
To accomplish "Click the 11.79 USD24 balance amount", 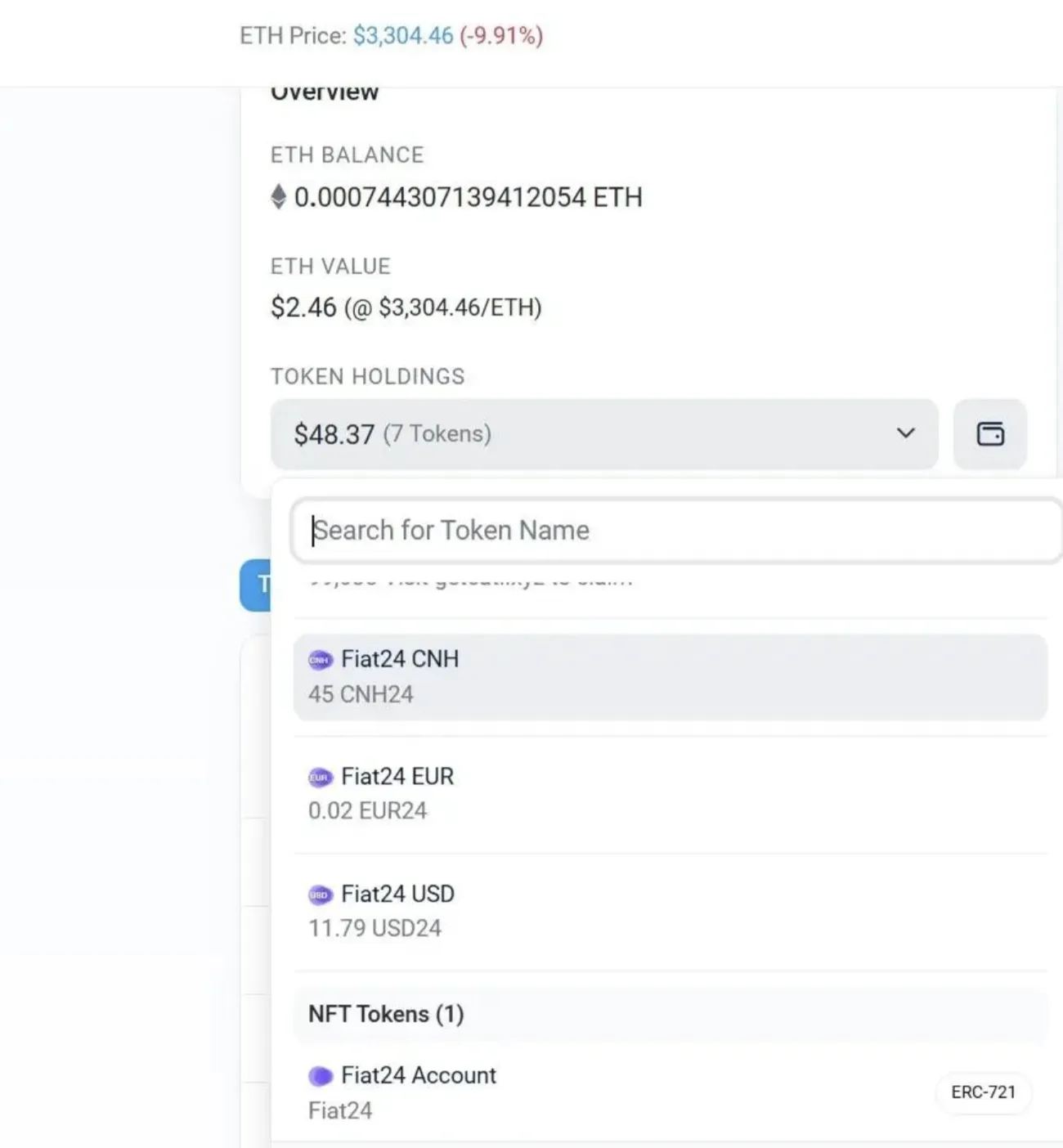I will coord(375,928).
